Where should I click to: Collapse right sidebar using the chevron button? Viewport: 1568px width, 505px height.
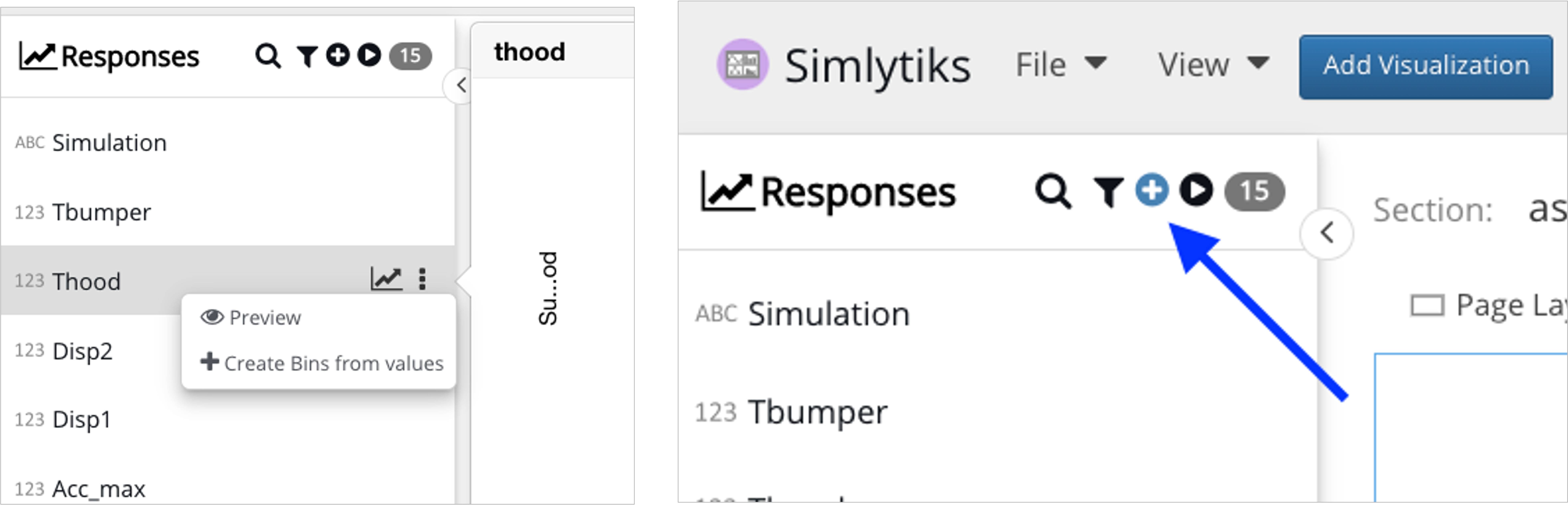pos(1327,232)
